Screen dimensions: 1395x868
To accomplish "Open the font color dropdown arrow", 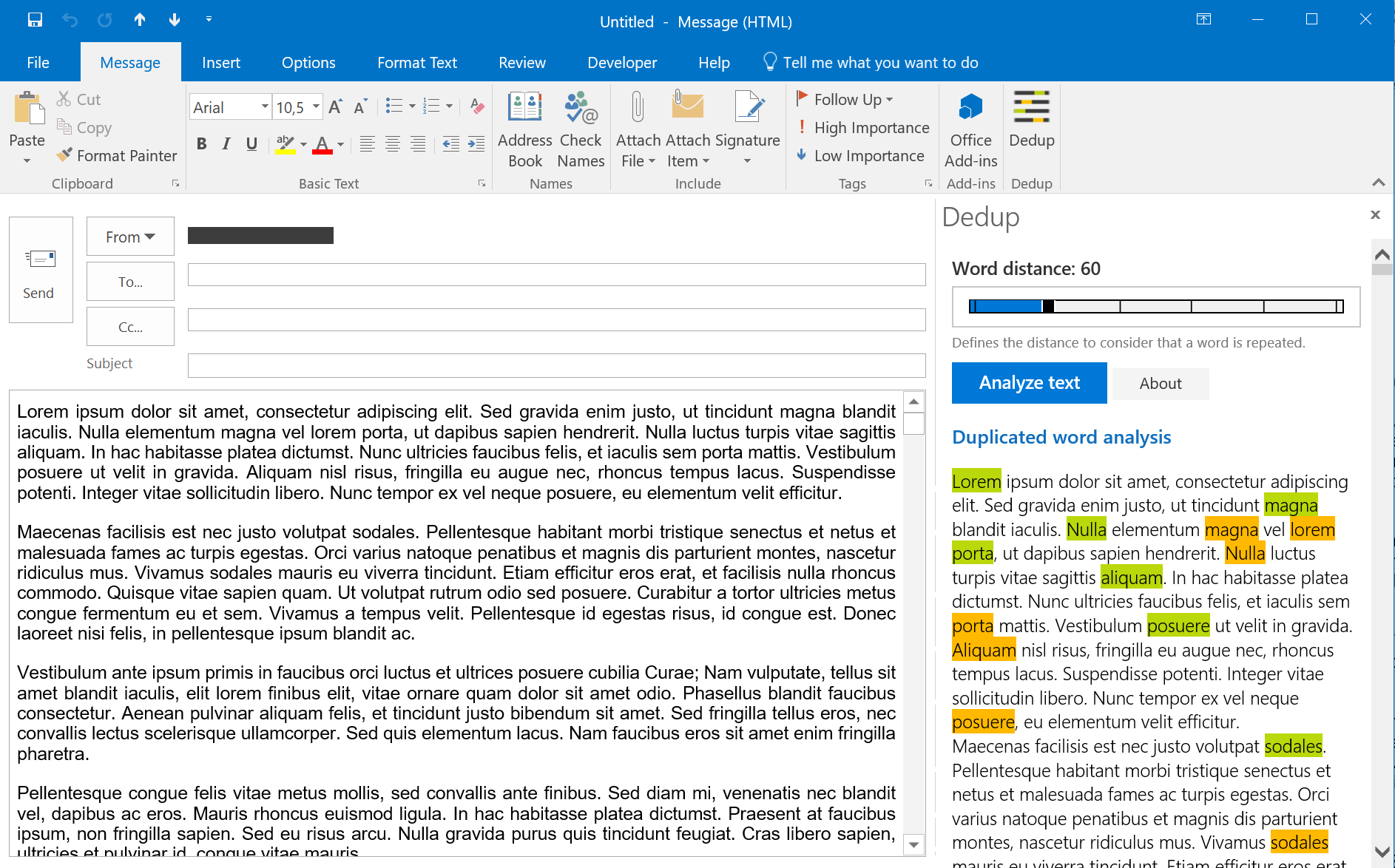I will coord(340,144).
